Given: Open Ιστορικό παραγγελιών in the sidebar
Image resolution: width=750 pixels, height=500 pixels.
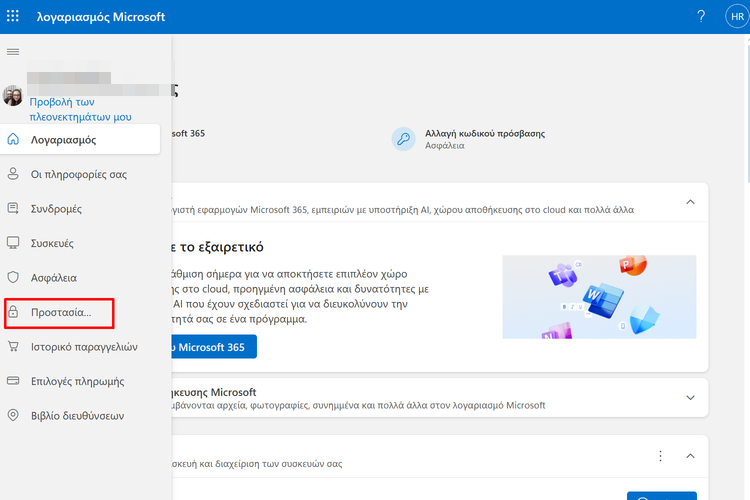Looking at the screenshot, I should (84, 347).
